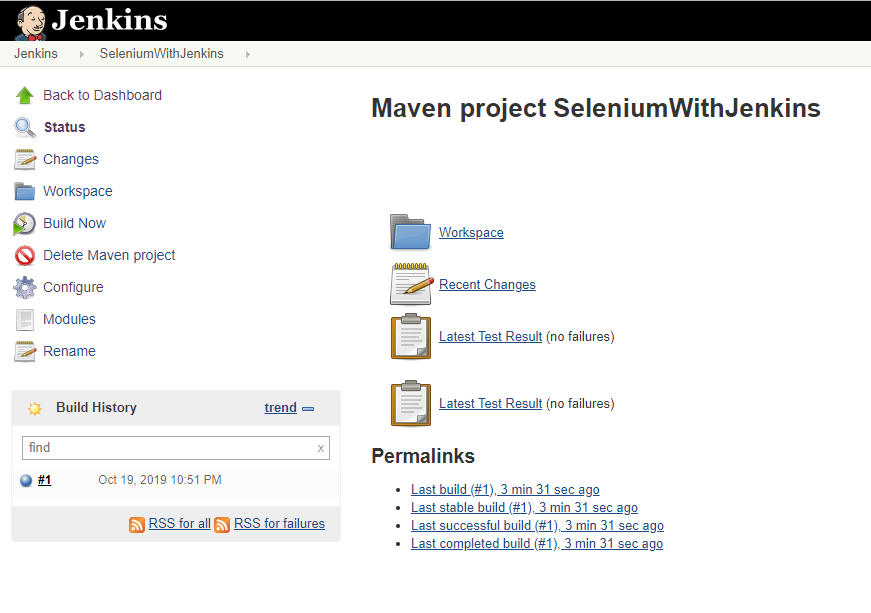Open the Workspace sidebar link
Image resolution: width=871 pixels, height=613 pixels.
click(x=78, y=192)
